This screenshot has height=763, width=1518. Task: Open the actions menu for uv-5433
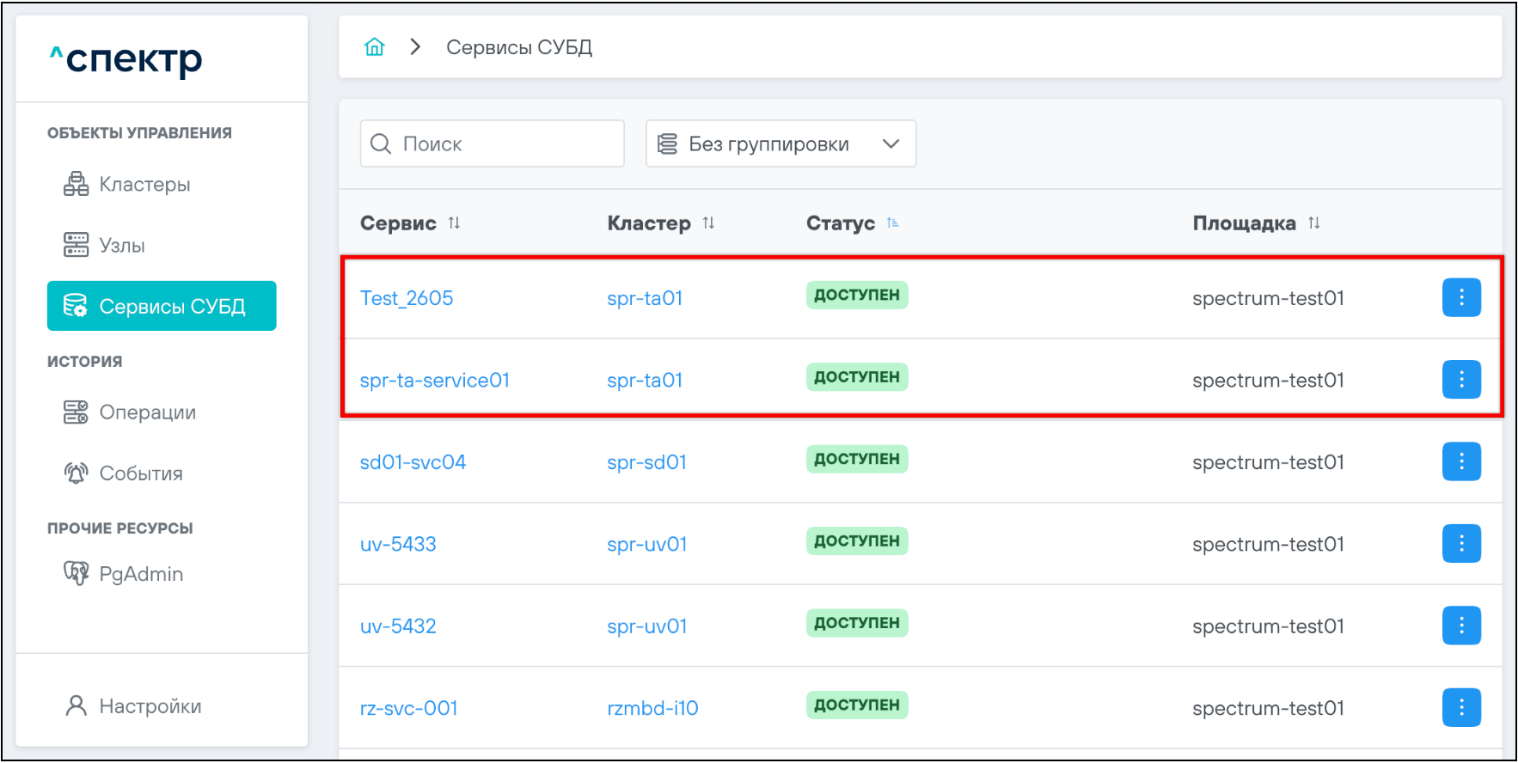(x=1461, y=543)
